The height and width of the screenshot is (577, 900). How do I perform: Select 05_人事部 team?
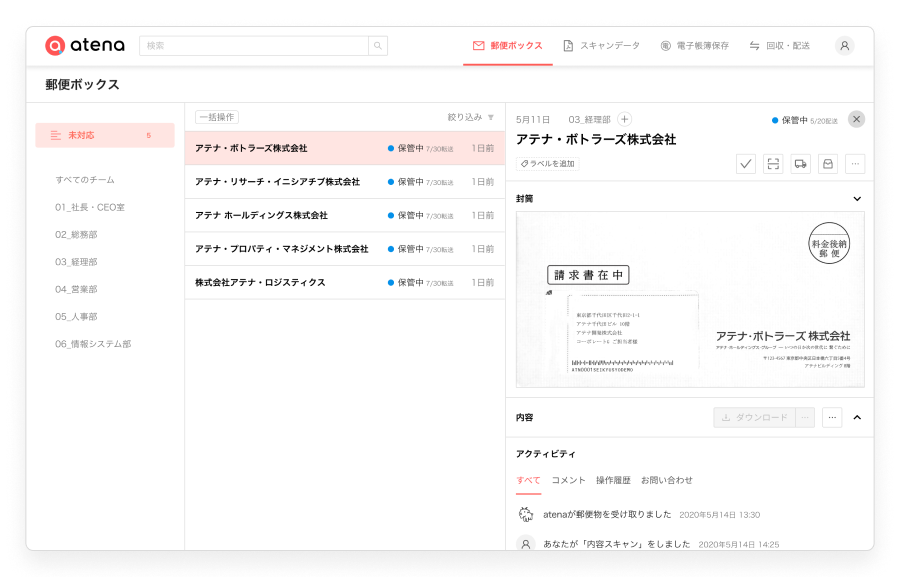pyautogui.click(x=76, y=317)
